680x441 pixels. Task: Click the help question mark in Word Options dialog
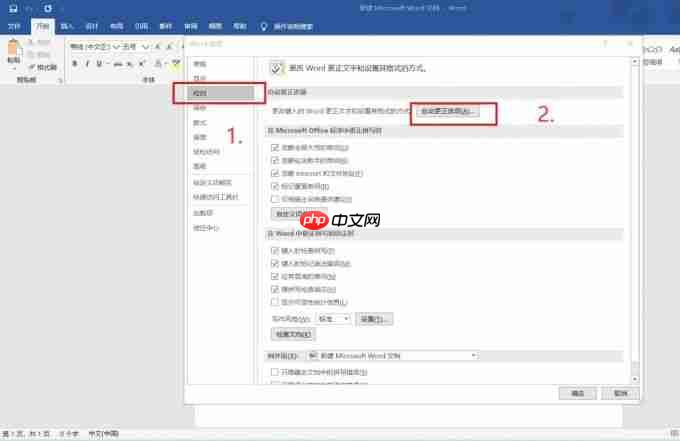click(x=605, y=43)
